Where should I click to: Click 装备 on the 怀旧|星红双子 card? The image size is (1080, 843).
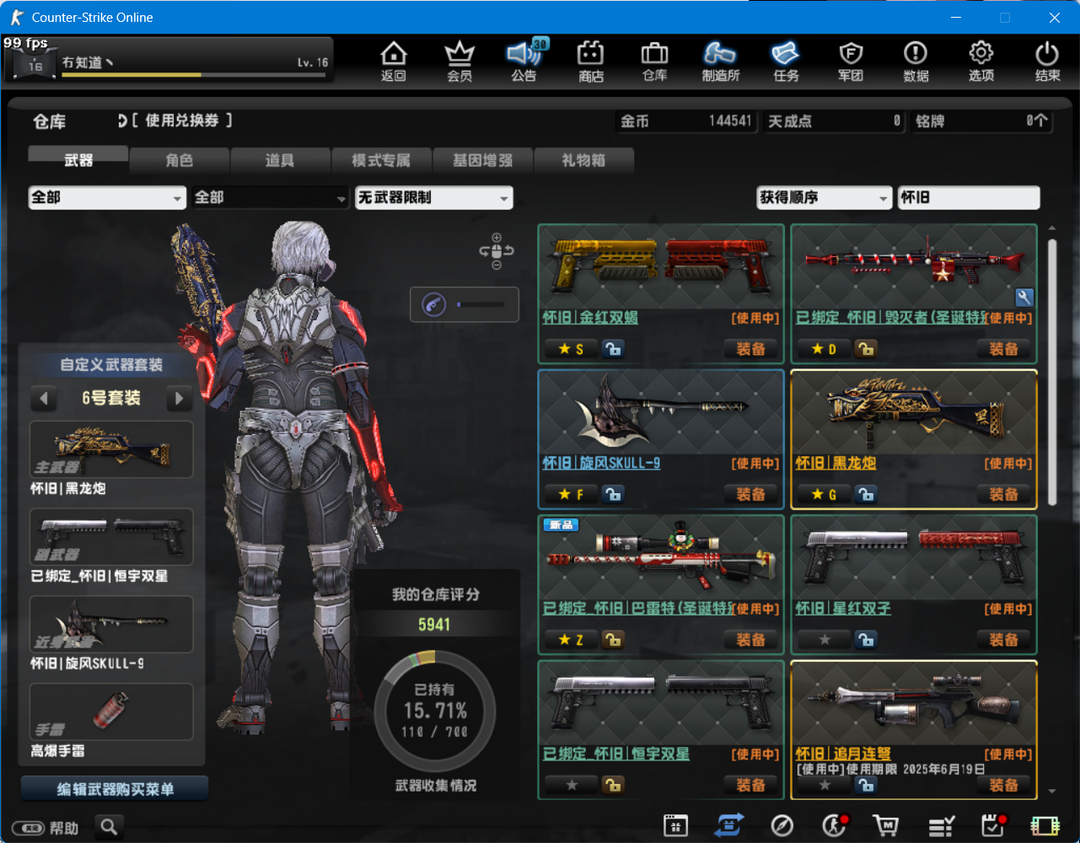pos(1004,640)
